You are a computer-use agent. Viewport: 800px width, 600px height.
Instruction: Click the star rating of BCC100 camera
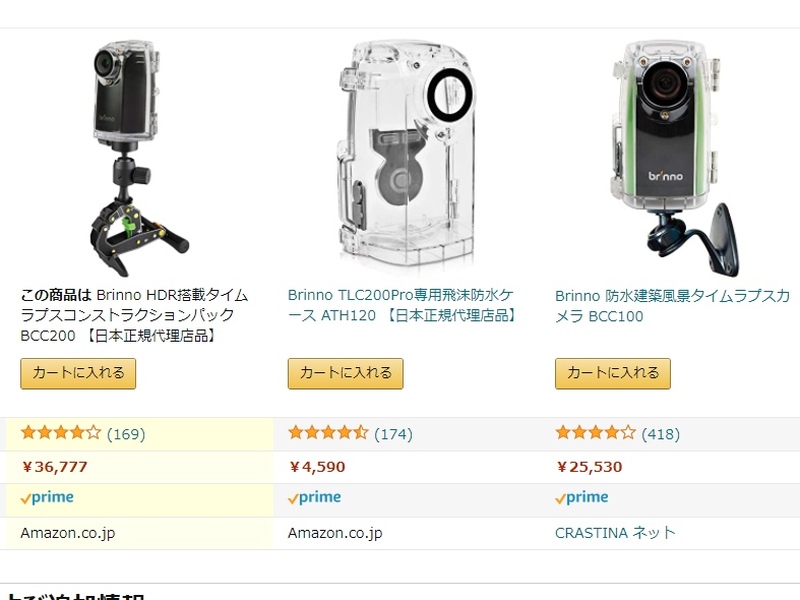click(x=595, y=433)
